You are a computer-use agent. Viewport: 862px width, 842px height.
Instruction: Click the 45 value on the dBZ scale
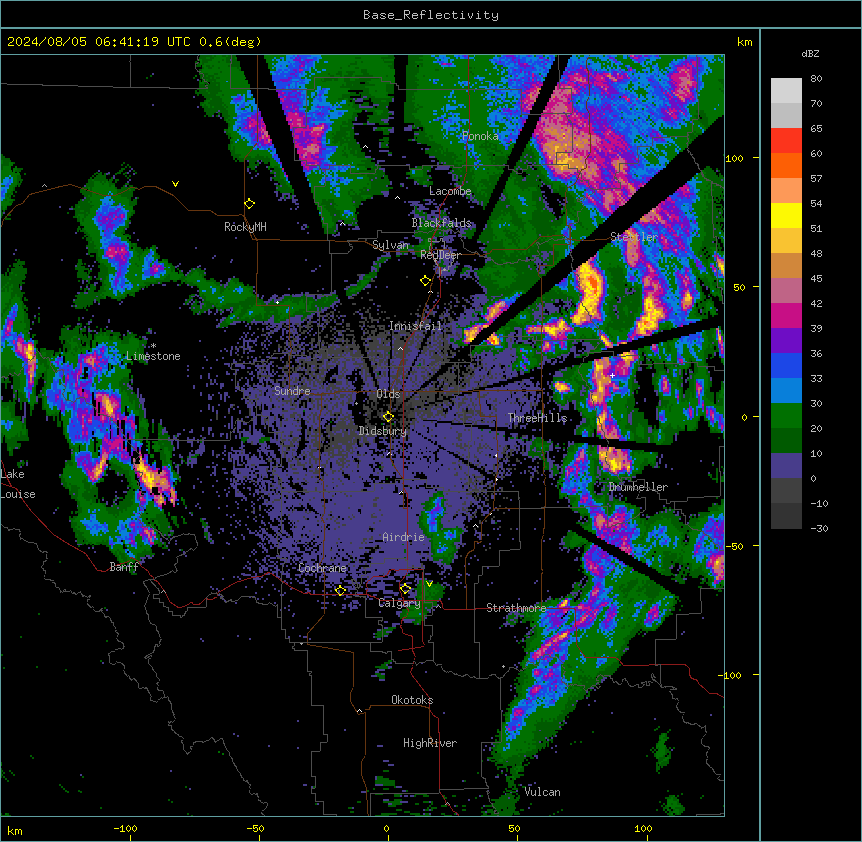[816, 279]
